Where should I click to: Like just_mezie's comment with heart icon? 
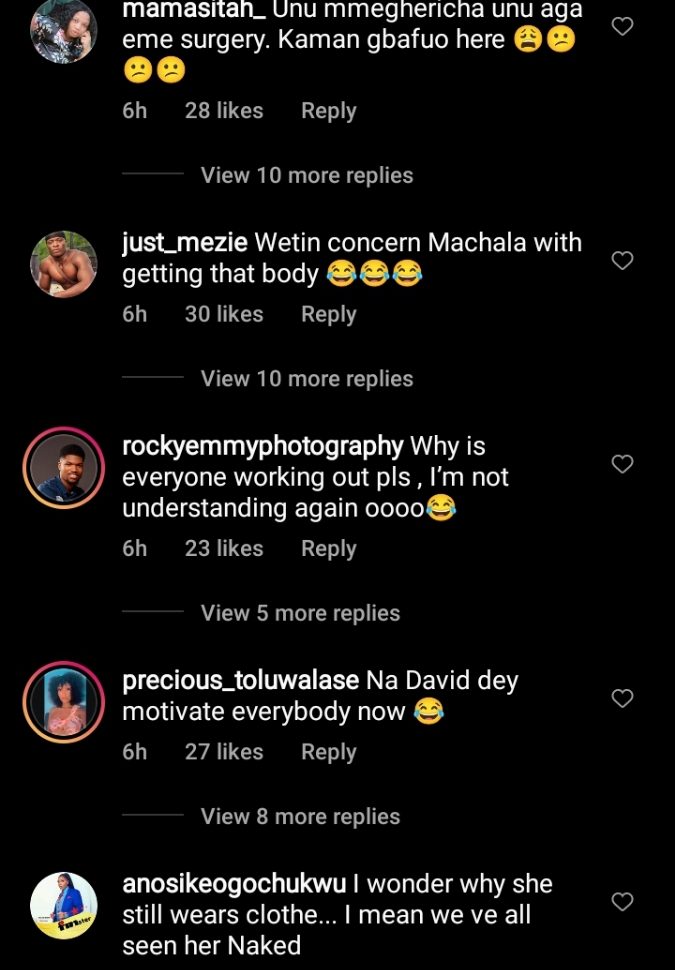coord(622,261)
